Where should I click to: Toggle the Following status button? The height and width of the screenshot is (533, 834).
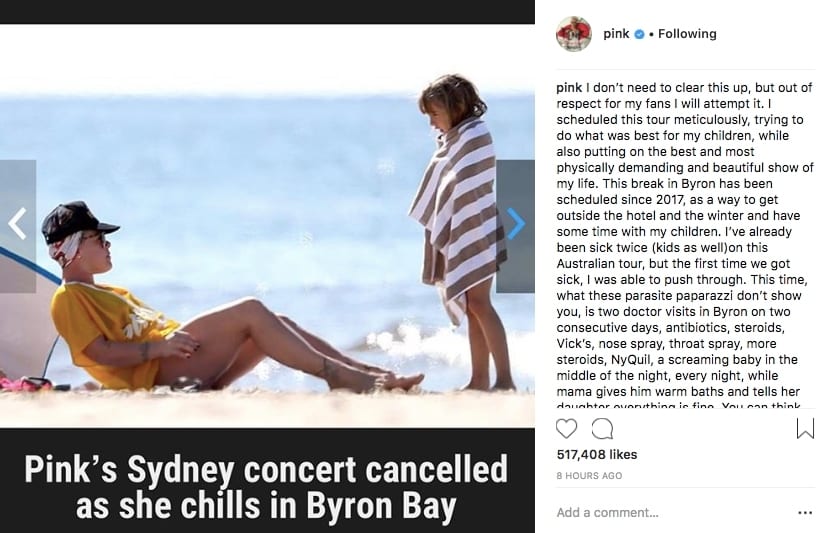coord(687,34)
